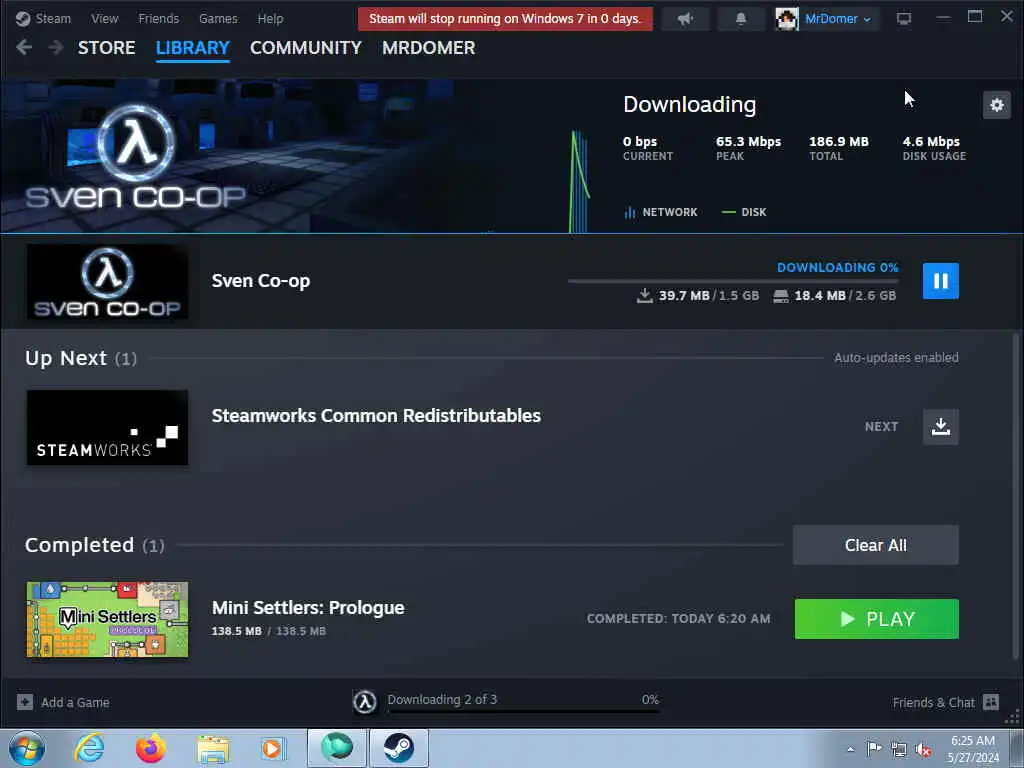Click the bottom Downloading 2 of 3 progress bar
Screen dimensions: 1024x768
point(523,711)
